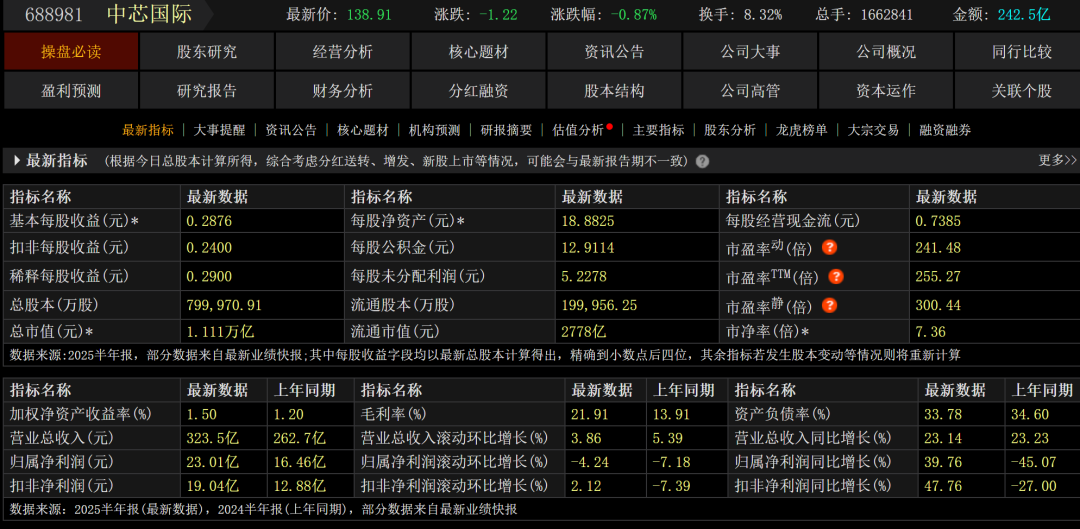This screenshot has height=529, width=1080.
Task: Open the 股东研究 tab
Action: (x=207, y=52)
